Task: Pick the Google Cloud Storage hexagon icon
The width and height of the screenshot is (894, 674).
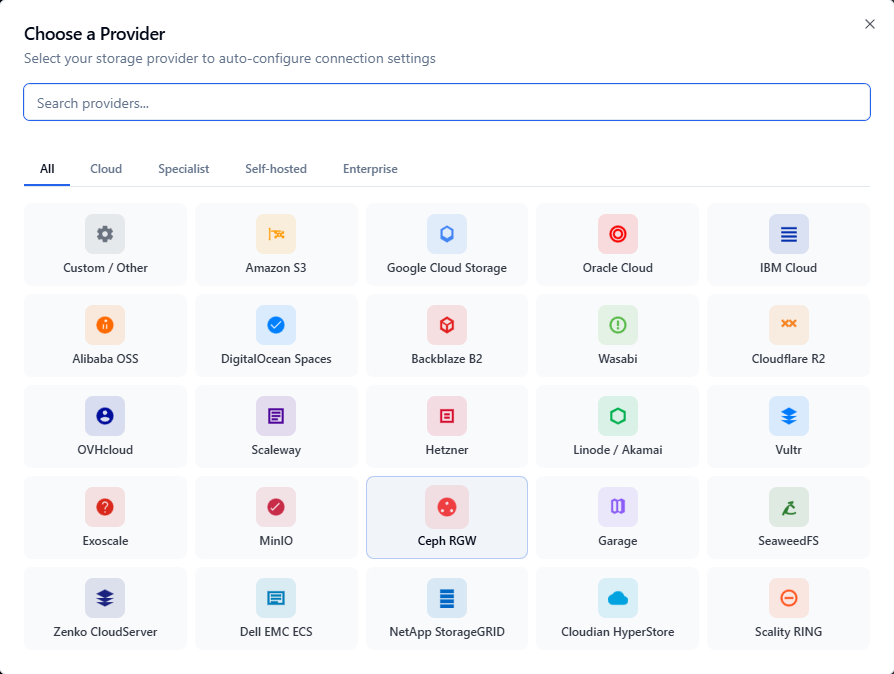Action: pos(447,234)
